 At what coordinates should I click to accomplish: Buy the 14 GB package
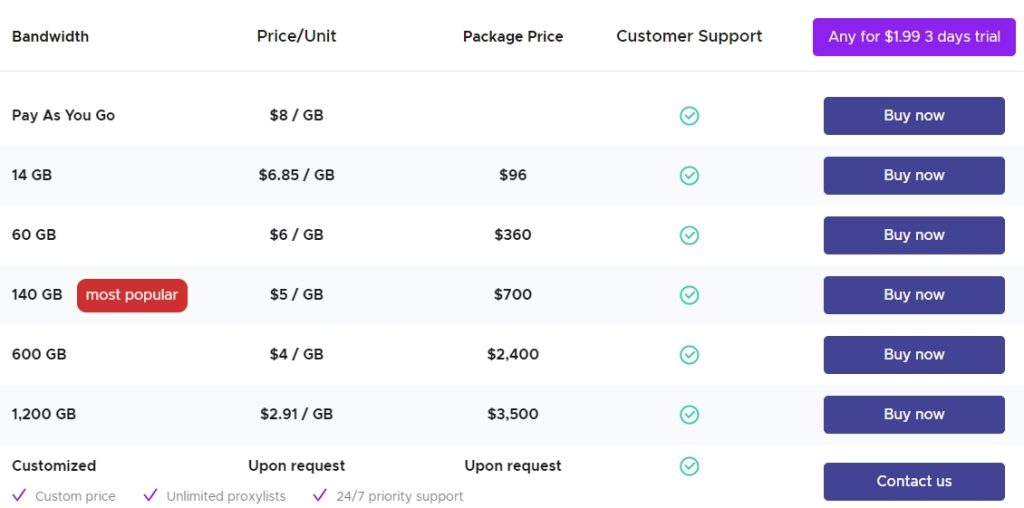point(914,175)
